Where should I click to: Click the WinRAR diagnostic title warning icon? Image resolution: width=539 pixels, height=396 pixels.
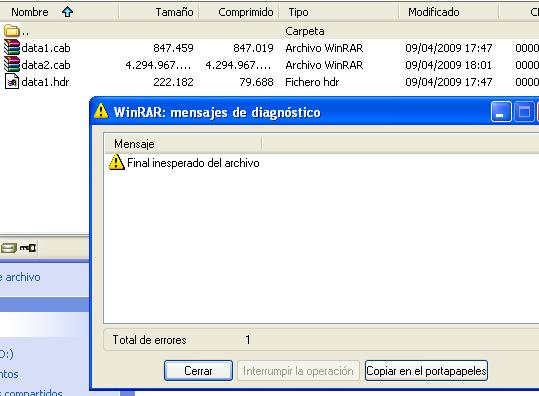tap(101, 111)
